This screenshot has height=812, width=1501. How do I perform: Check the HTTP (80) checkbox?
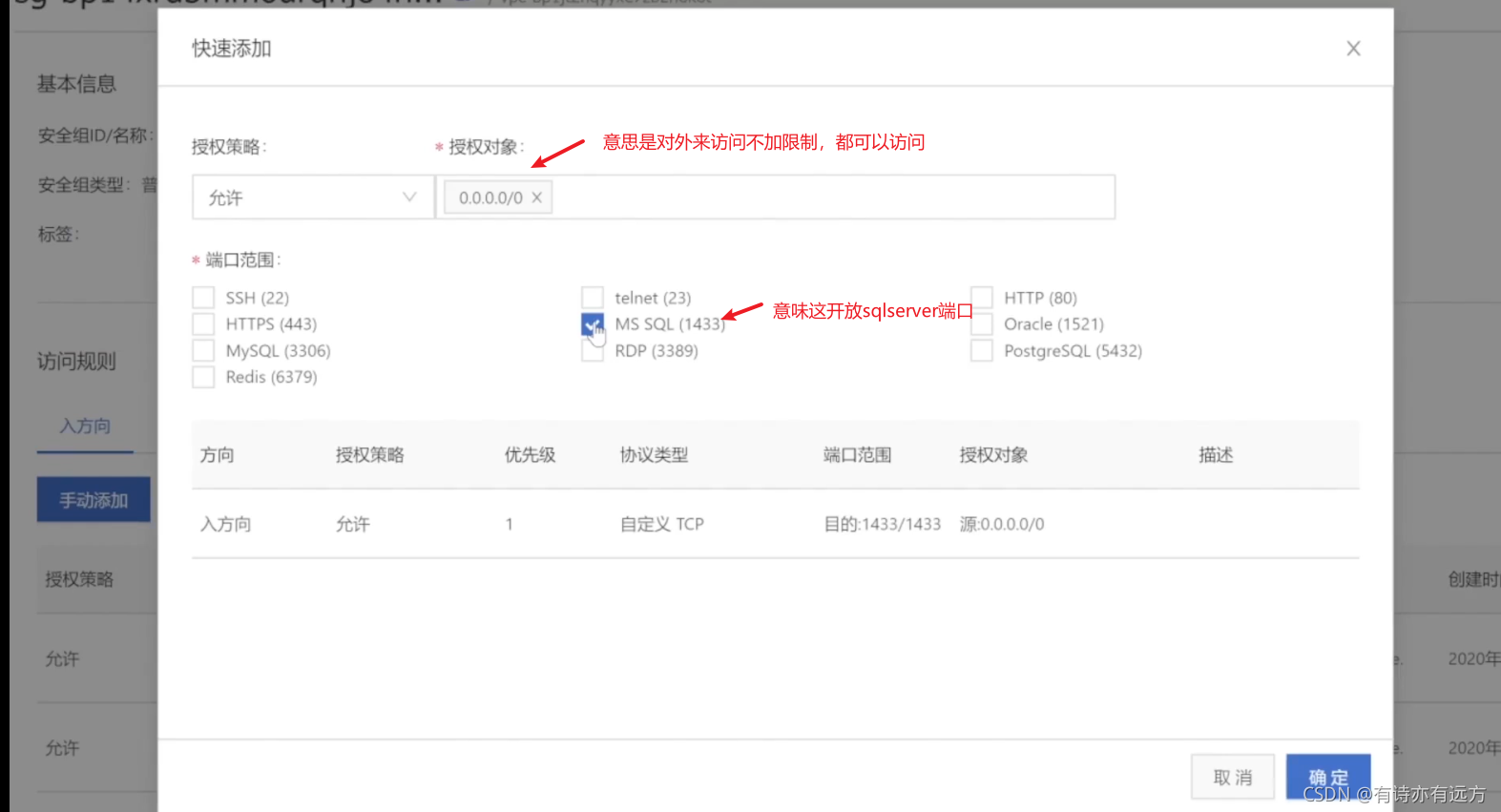click(982, 298)
